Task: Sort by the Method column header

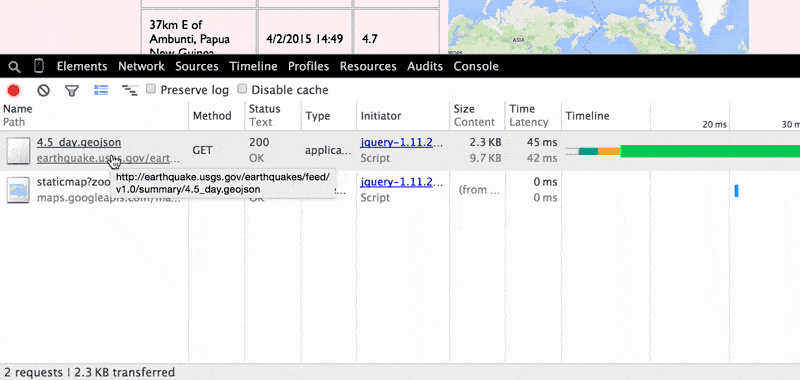Action: coord(217,115)
